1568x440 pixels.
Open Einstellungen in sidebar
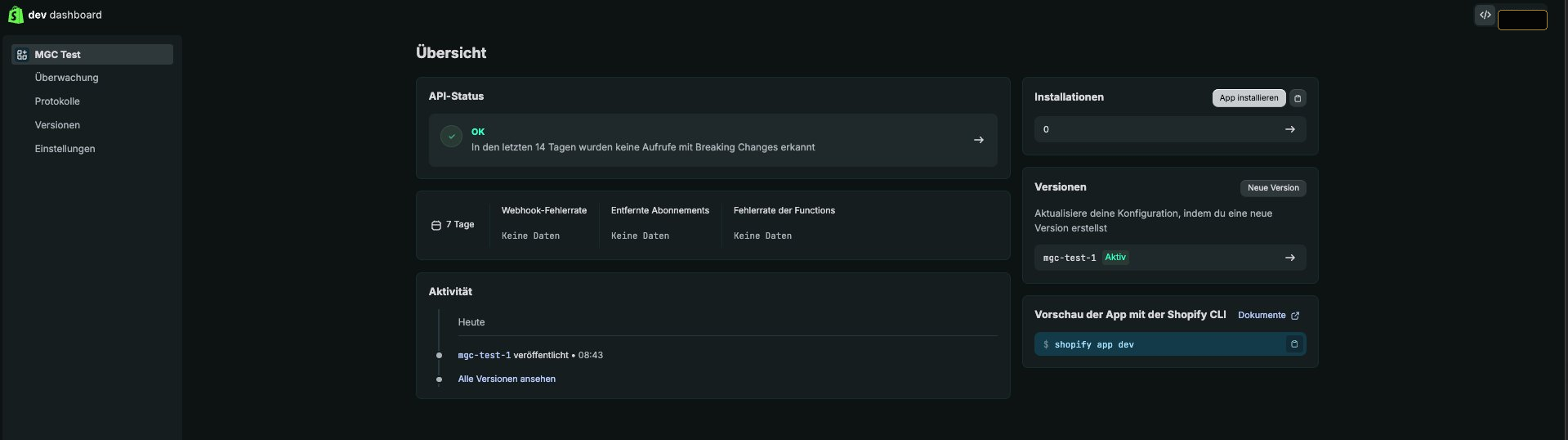click(65, 149)
